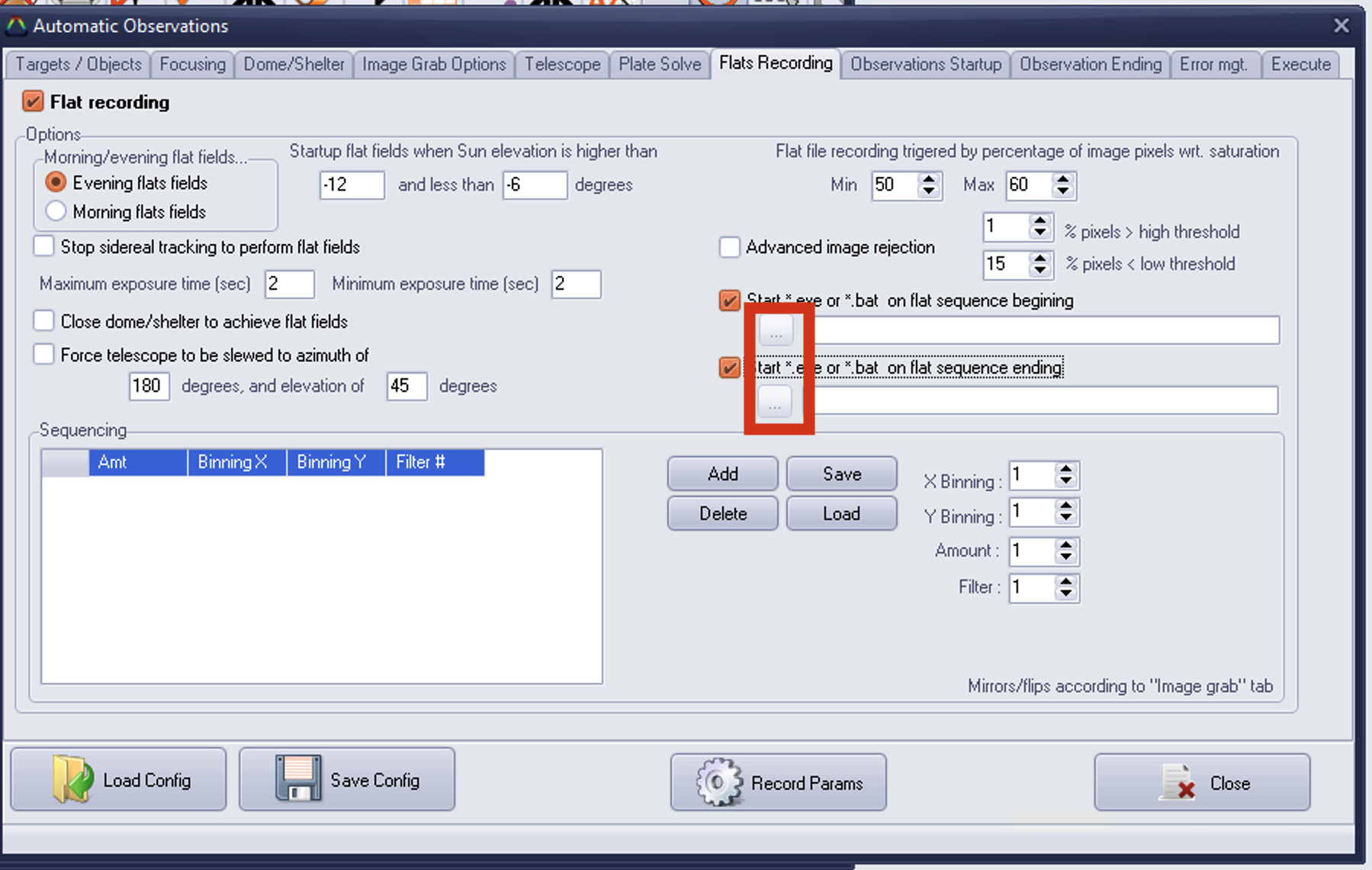
Task: Increase the Min saturation percentage value
Action: click(x=928, y=179)
